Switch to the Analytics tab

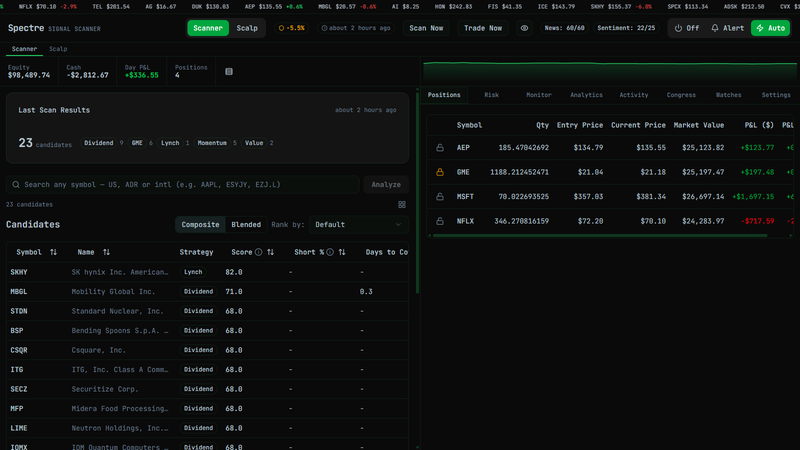coord(586,95)
